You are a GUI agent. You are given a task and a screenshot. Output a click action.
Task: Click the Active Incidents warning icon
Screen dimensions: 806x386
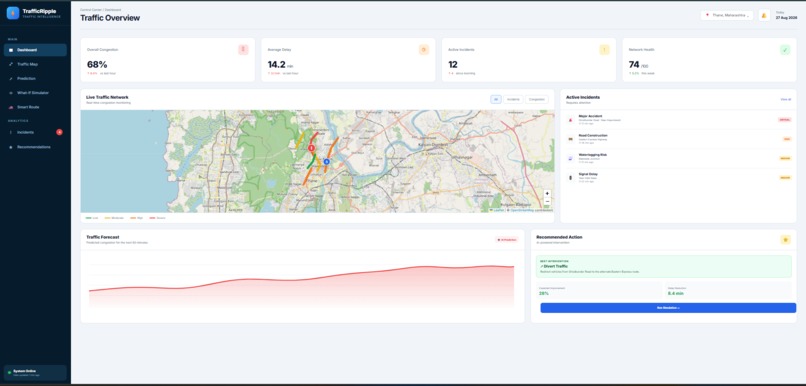tap(604, 50)
